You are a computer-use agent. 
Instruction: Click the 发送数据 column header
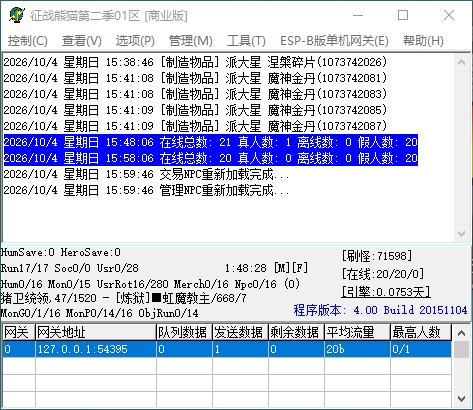240,332
